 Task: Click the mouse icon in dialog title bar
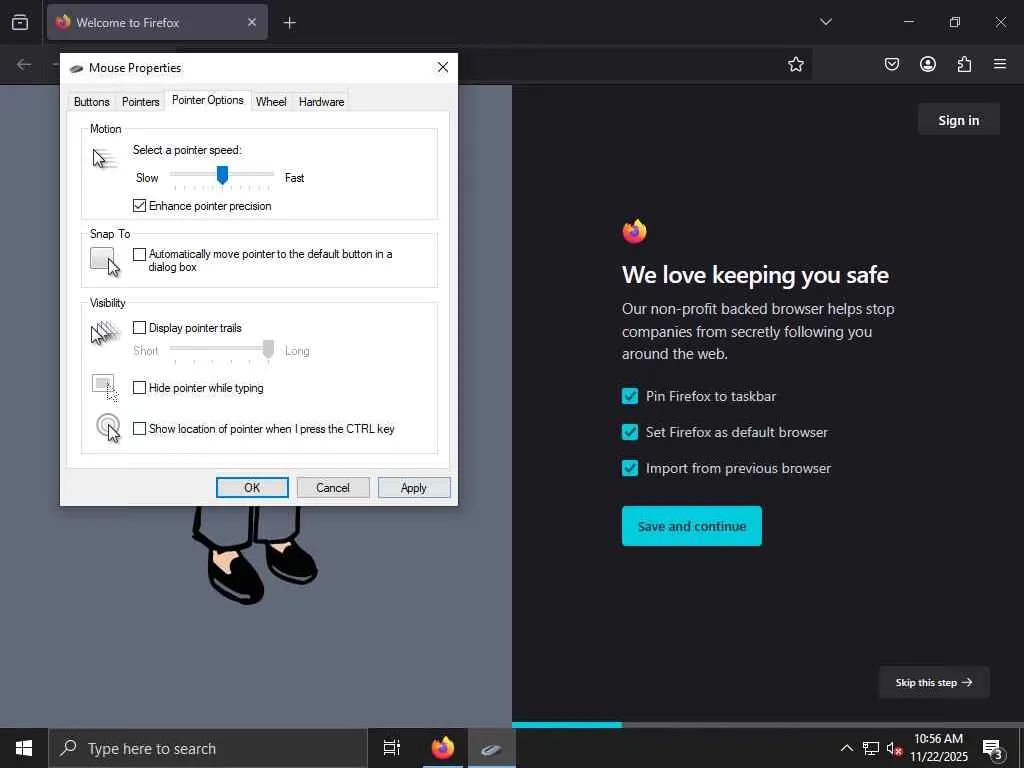point(76,68)
